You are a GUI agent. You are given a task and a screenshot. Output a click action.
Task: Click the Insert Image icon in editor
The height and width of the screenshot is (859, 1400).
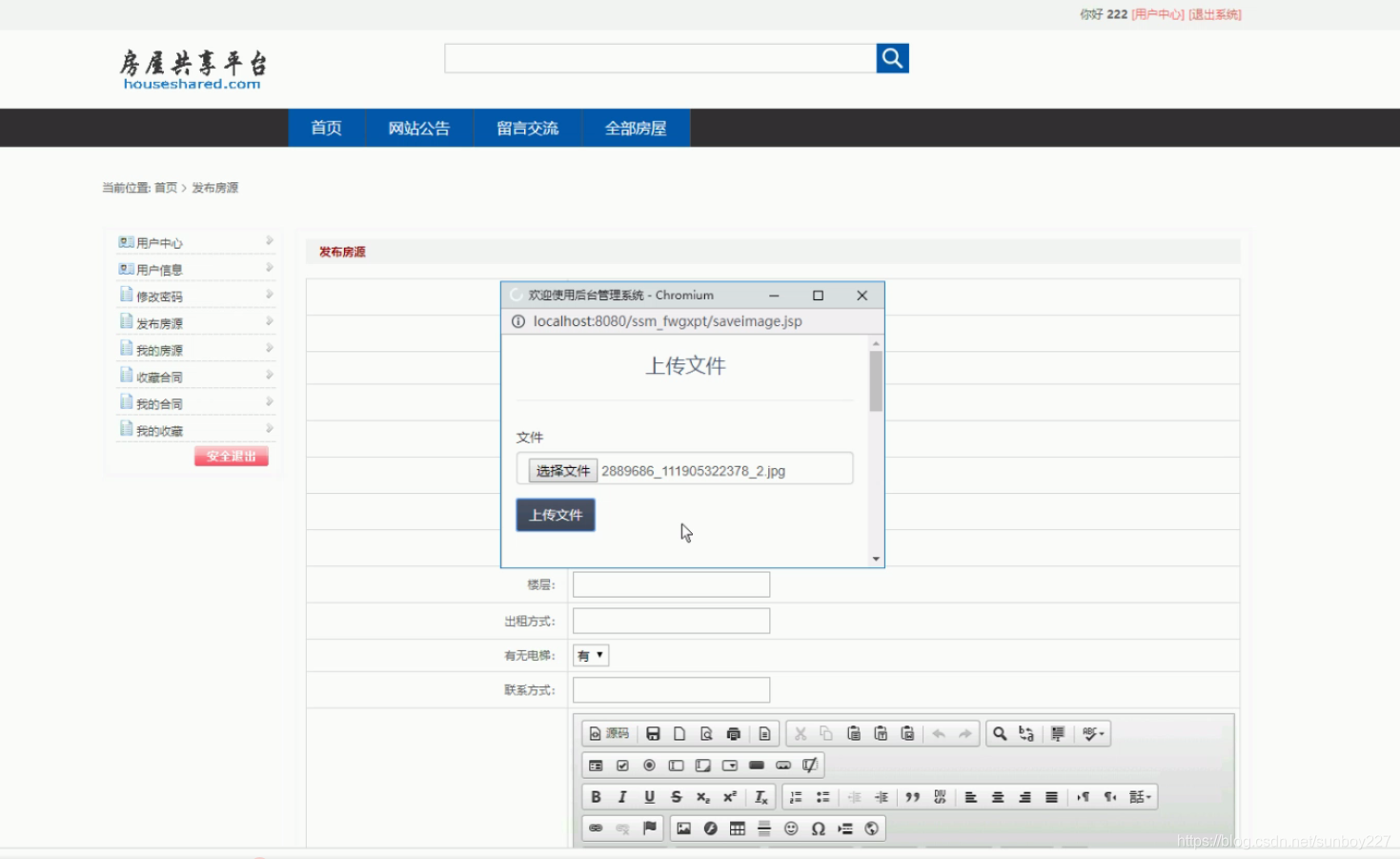(683, 828)
